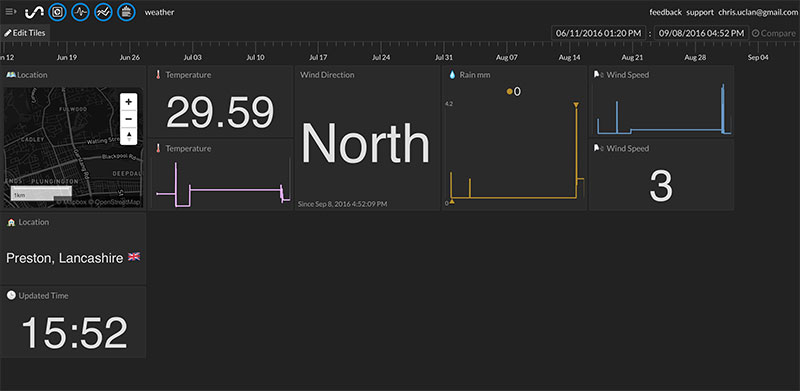Click the Initial State wave logo
This screenshot has width=800, height=391.
coord(35,12)
